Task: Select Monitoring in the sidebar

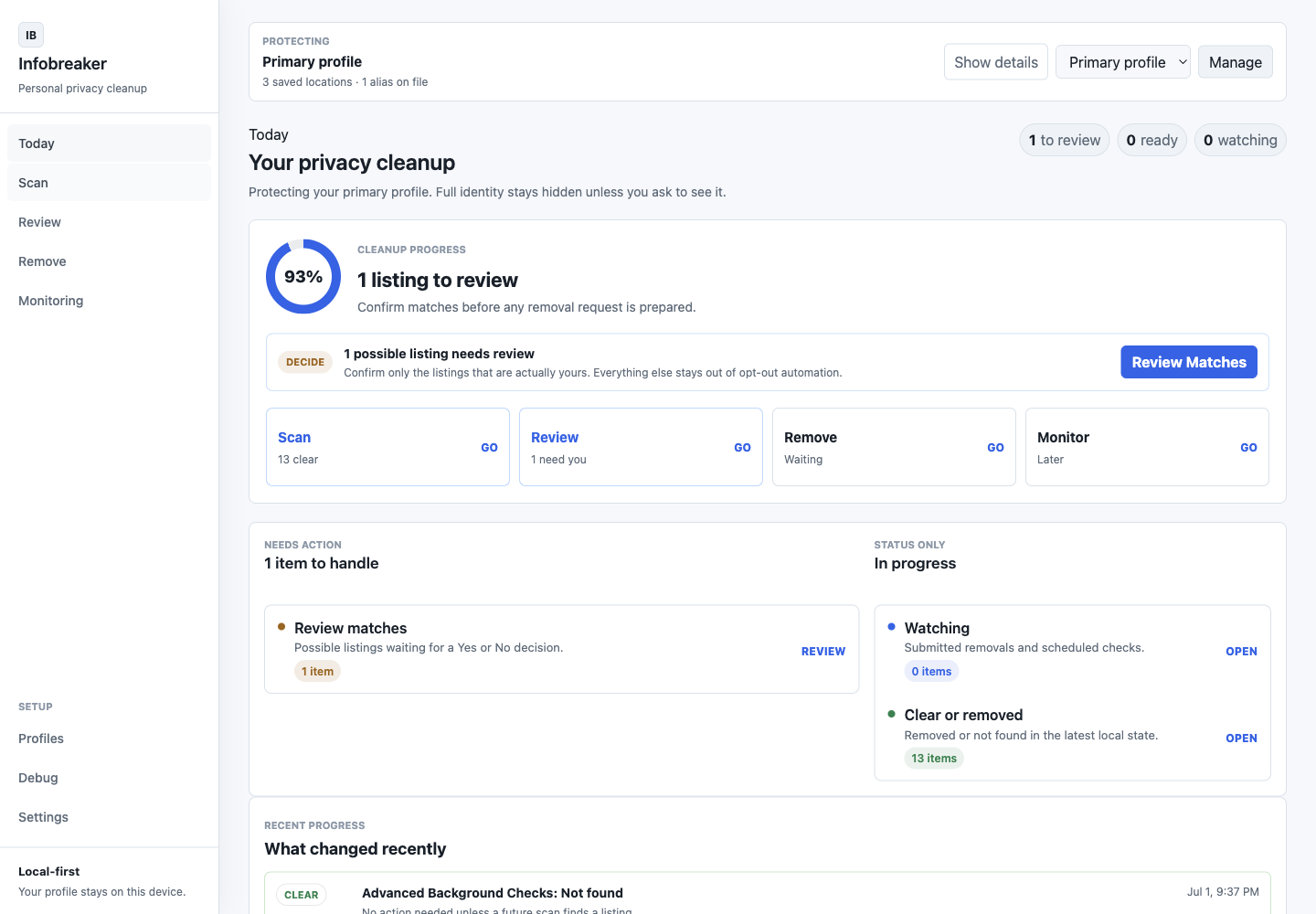Action: (109, 301)
